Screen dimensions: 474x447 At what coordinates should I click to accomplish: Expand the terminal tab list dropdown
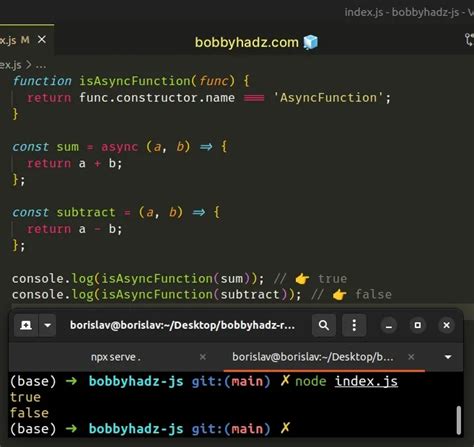448,357
